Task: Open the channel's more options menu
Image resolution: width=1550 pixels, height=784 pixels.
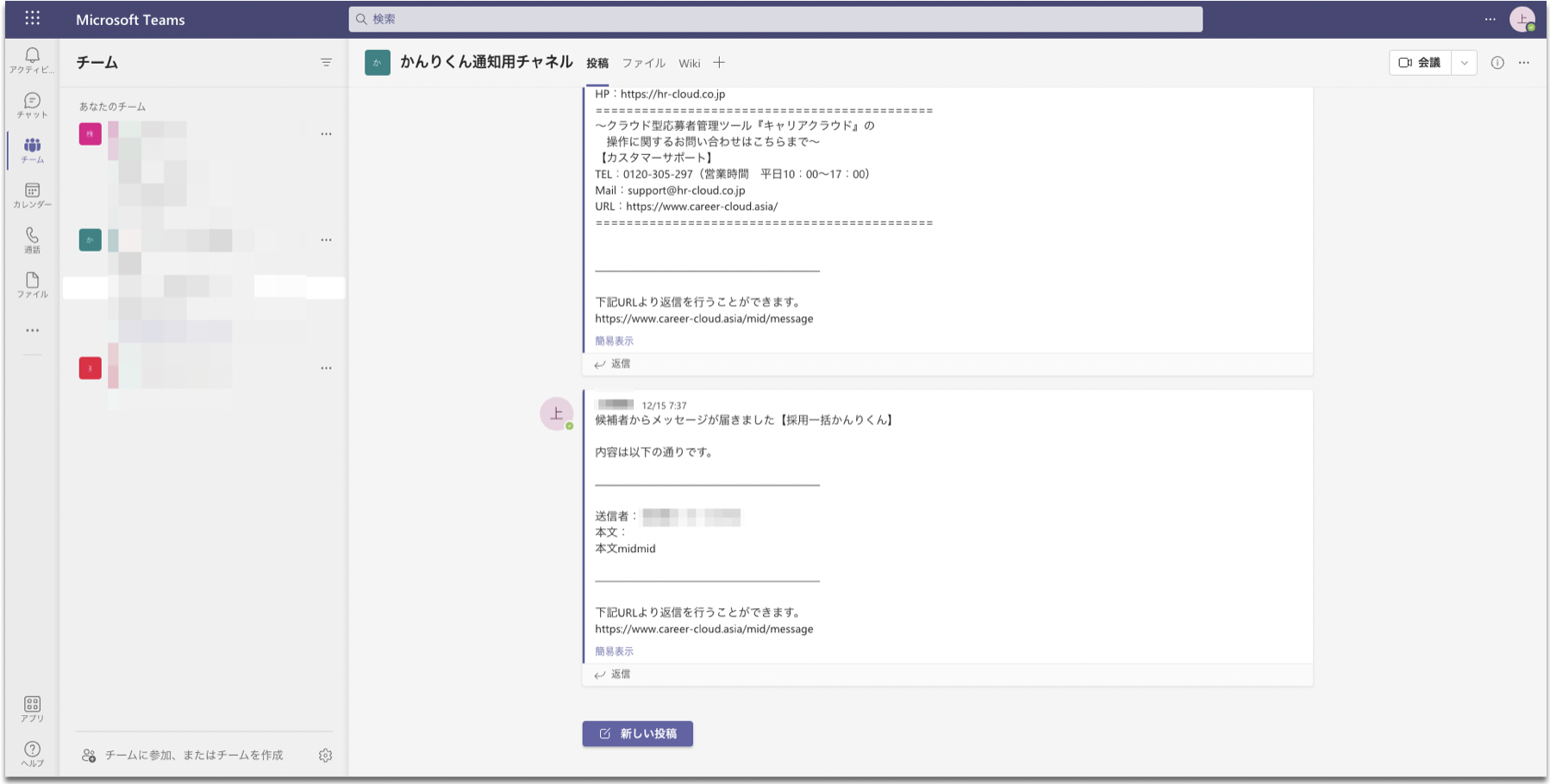Action: tap(1523, 62)
